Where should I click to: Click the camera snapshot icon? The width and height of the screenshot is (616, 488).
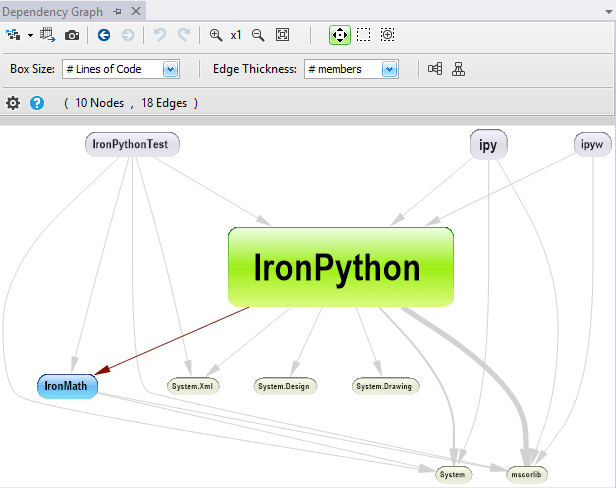[x=72, y=35]
